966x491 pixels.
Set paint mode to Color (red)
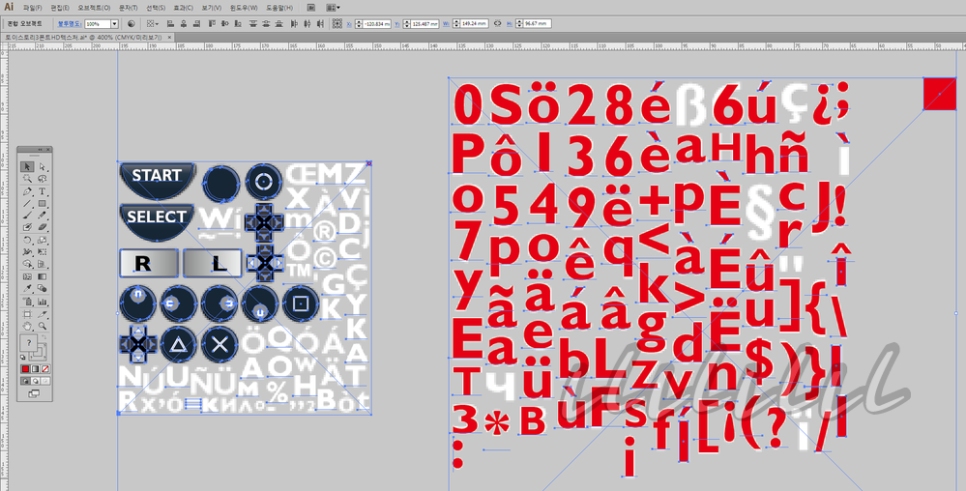click(25, 368)
